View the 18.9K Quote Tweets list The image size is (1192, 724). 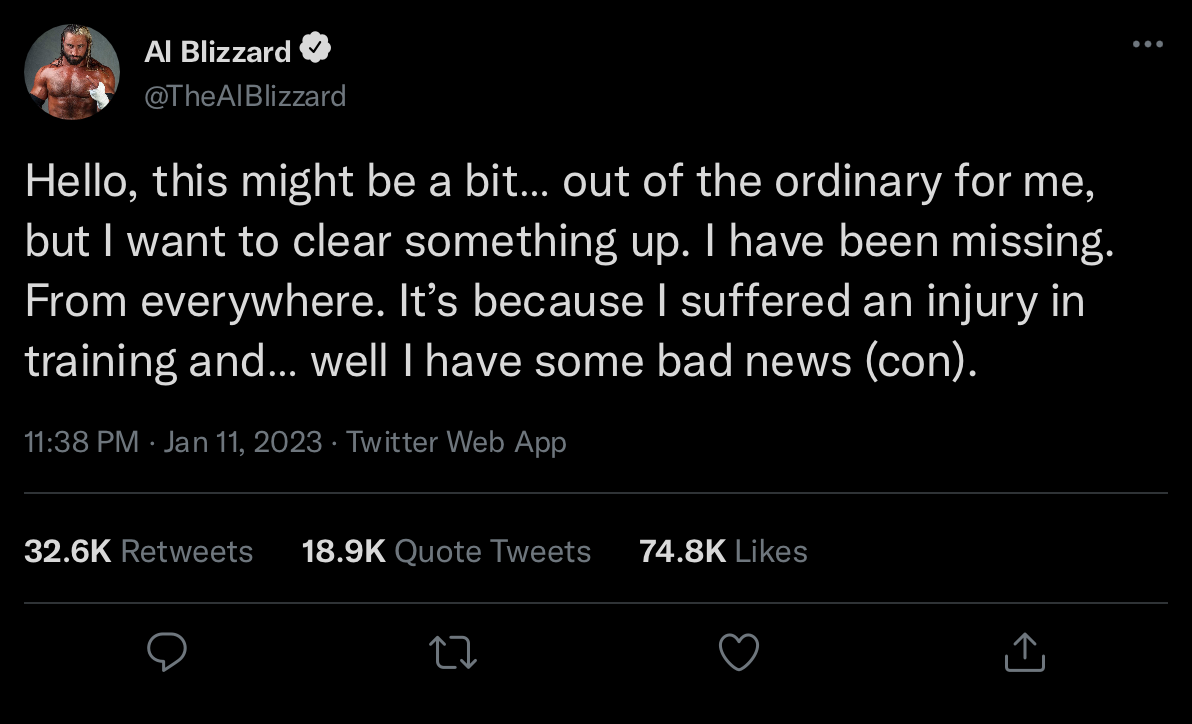pyautogui.click(x=446, y=551)
